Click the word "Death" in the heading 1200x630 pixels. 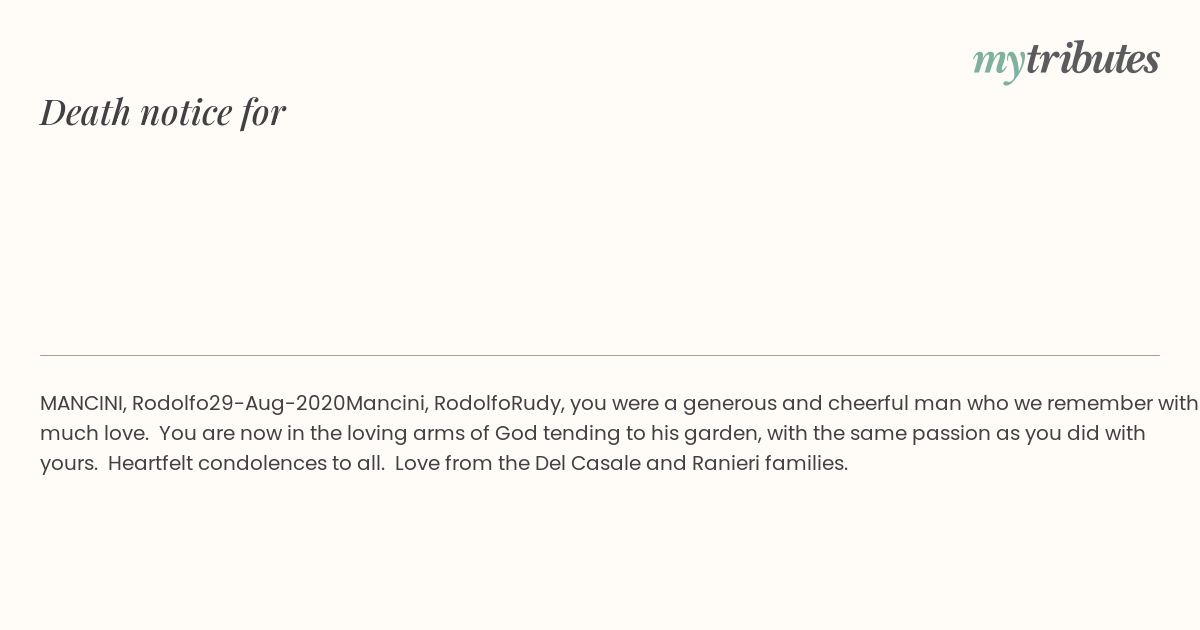click(x=86, y=112)
